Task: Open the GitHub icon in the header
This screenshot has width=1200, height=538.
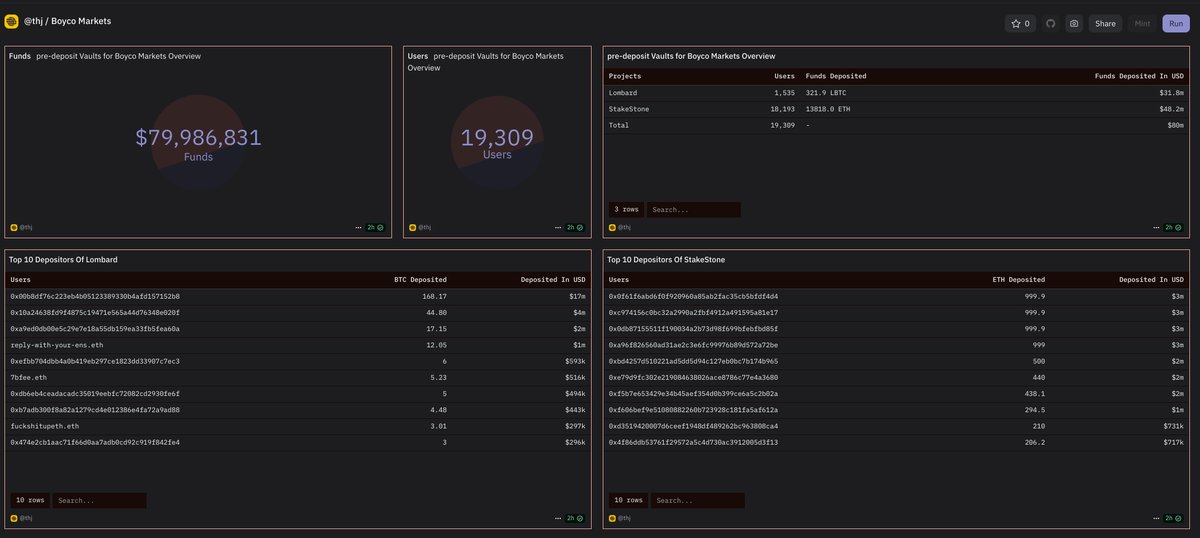Action: 1051,23
